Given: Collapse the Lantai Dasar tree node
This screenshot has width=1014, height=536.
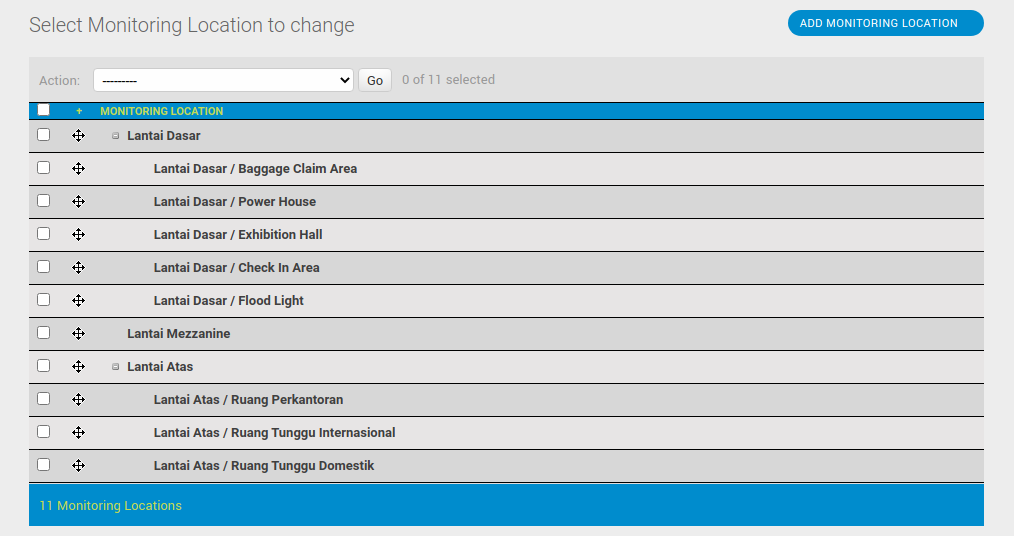Looking at the screenshot, I should point(116,136).
